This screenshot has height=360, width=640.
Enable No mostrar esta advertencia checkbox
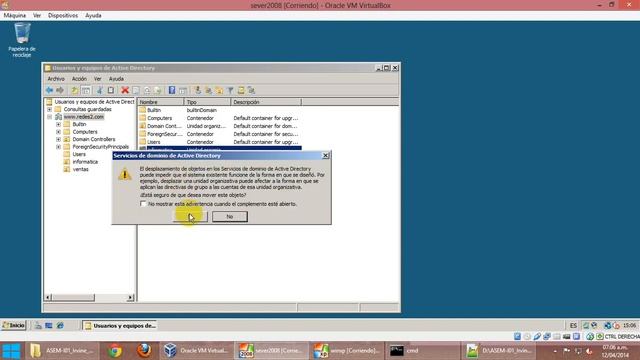[x=143, y=204]
